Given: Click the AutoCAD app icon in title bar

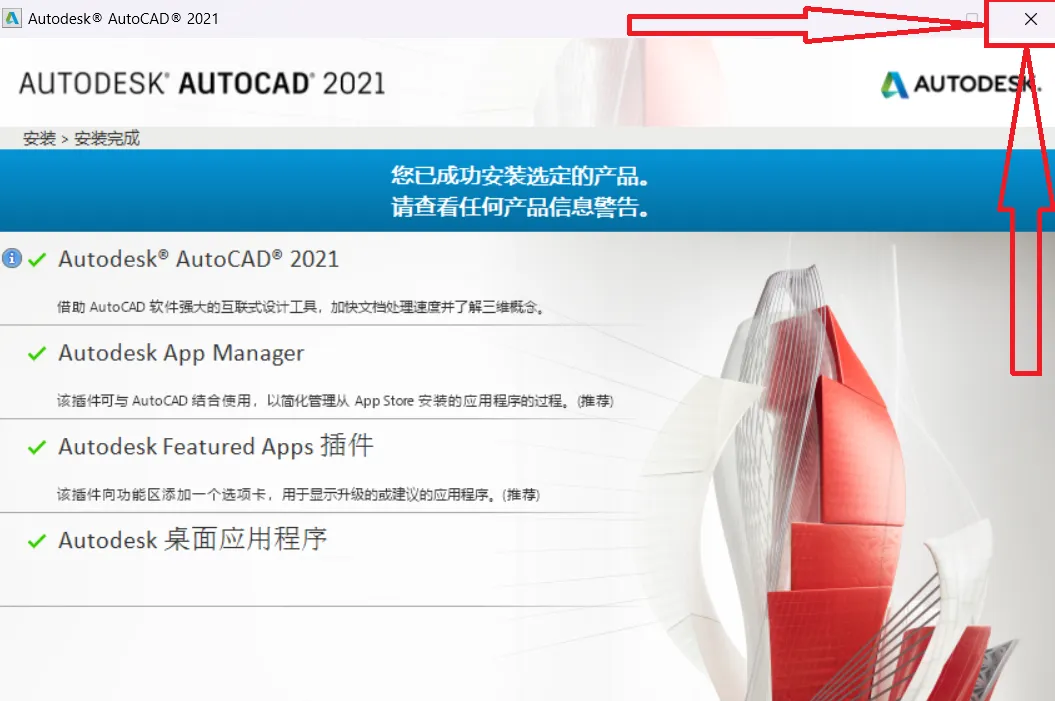Looking at the screenshot, I should [12, 18].
